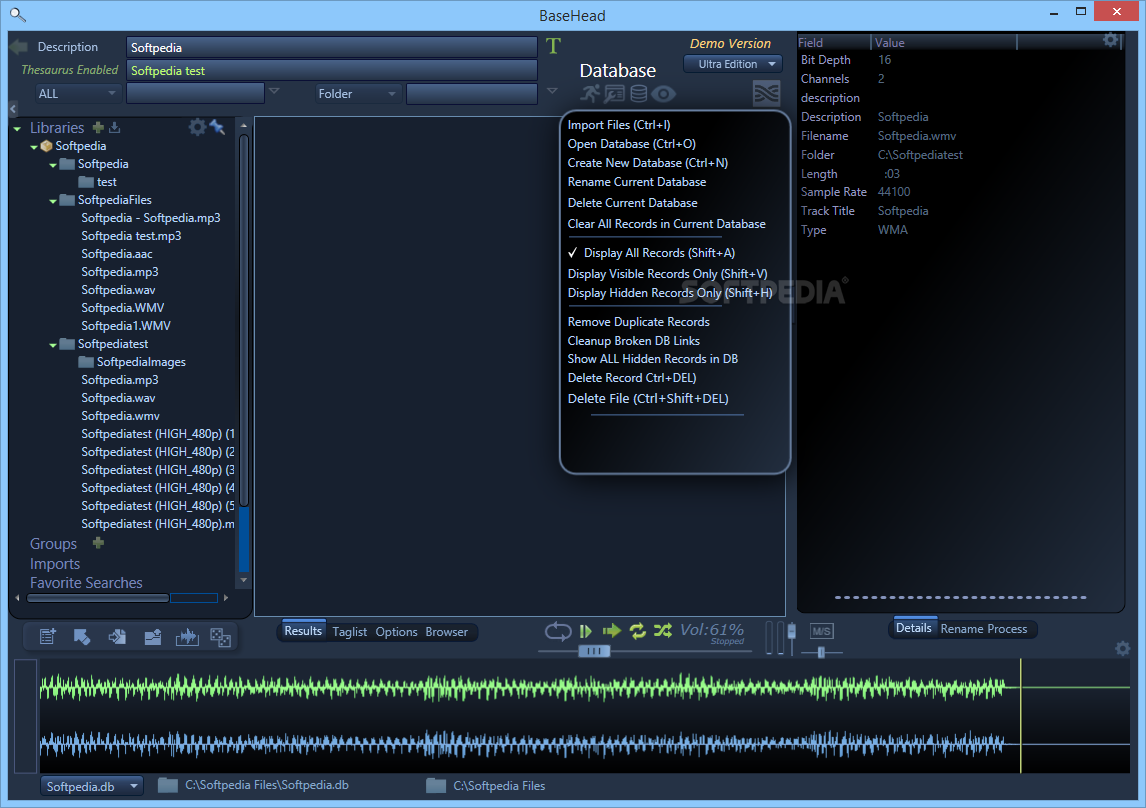Select Display All Records (Shift+A)
1146x808 pixels.
coord(659,253)
